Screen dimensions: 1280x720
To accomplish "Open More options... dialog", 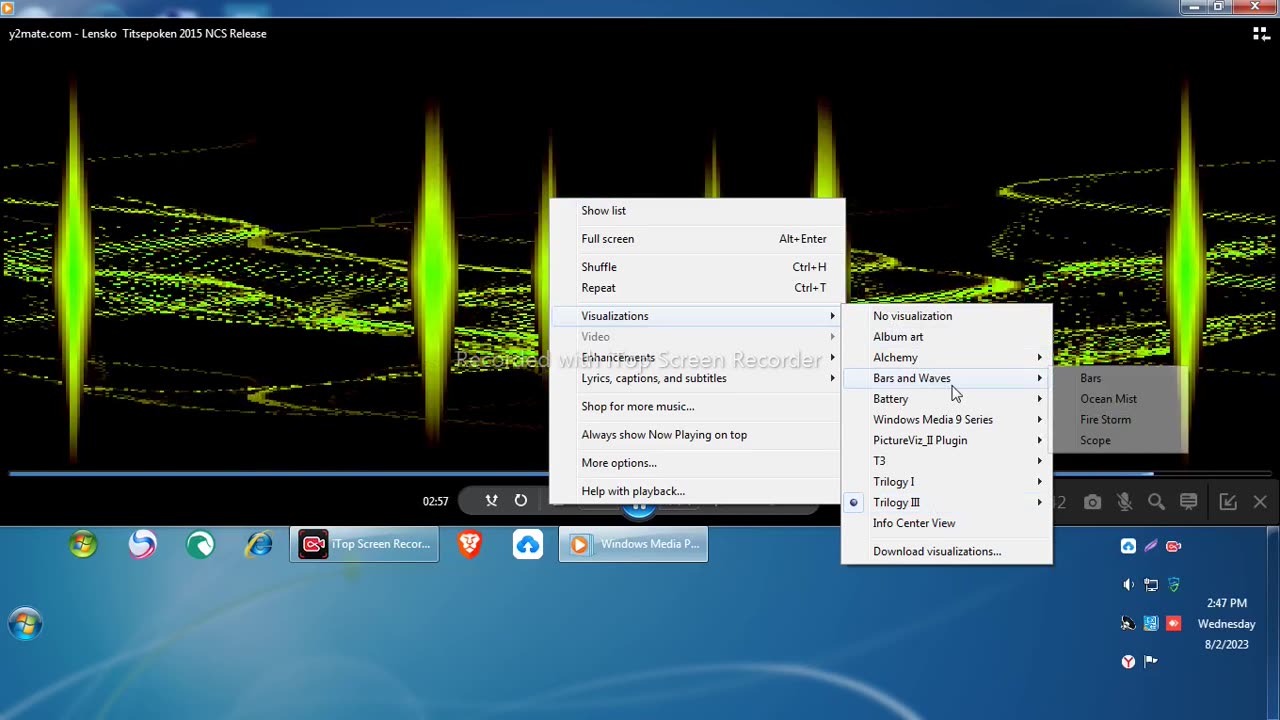I will click(x=697, y=463).
